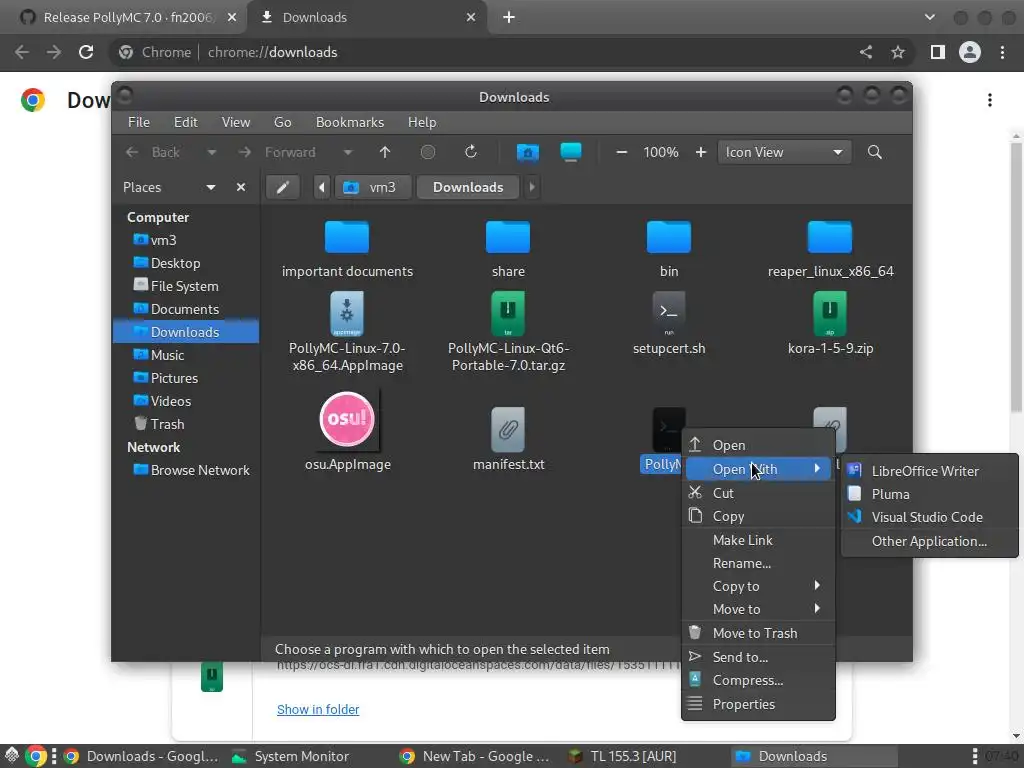This screenshot has width=1024, height=768.
Task: Open the Edit menu
Action: click(x=185, y=122)
